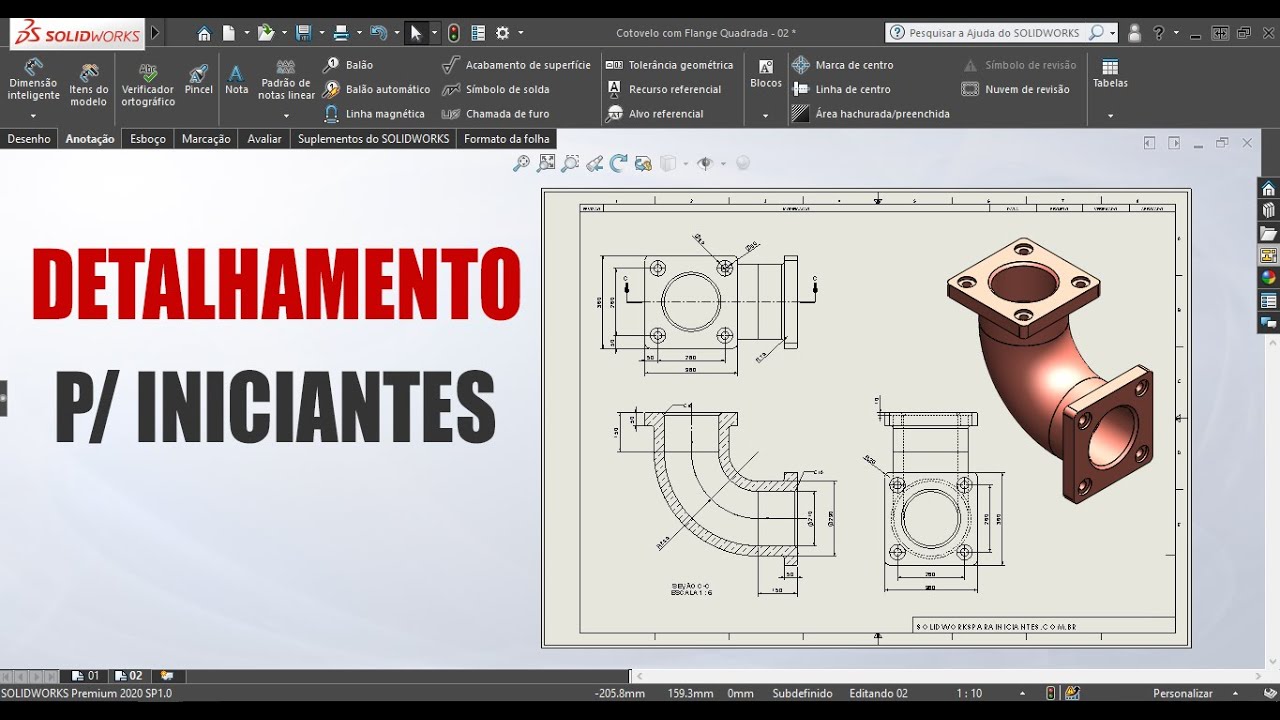
Task: Apply Área hachurada/preenchida
Action: [x=871, y=114]
